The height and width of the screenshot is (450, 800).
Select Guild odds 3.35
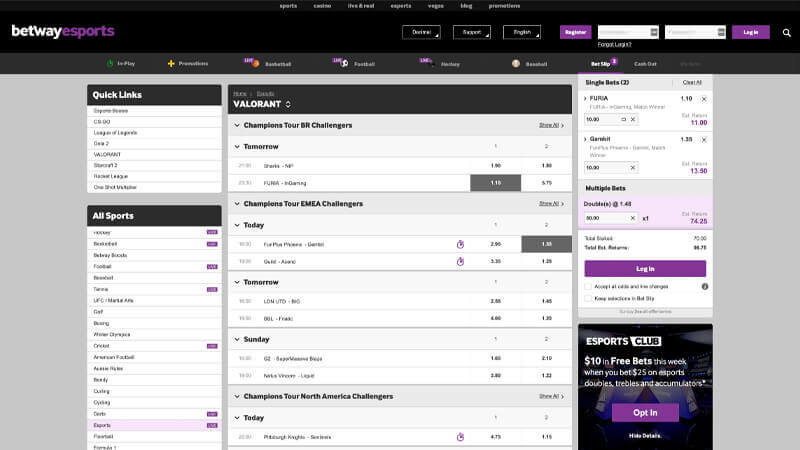495,261
